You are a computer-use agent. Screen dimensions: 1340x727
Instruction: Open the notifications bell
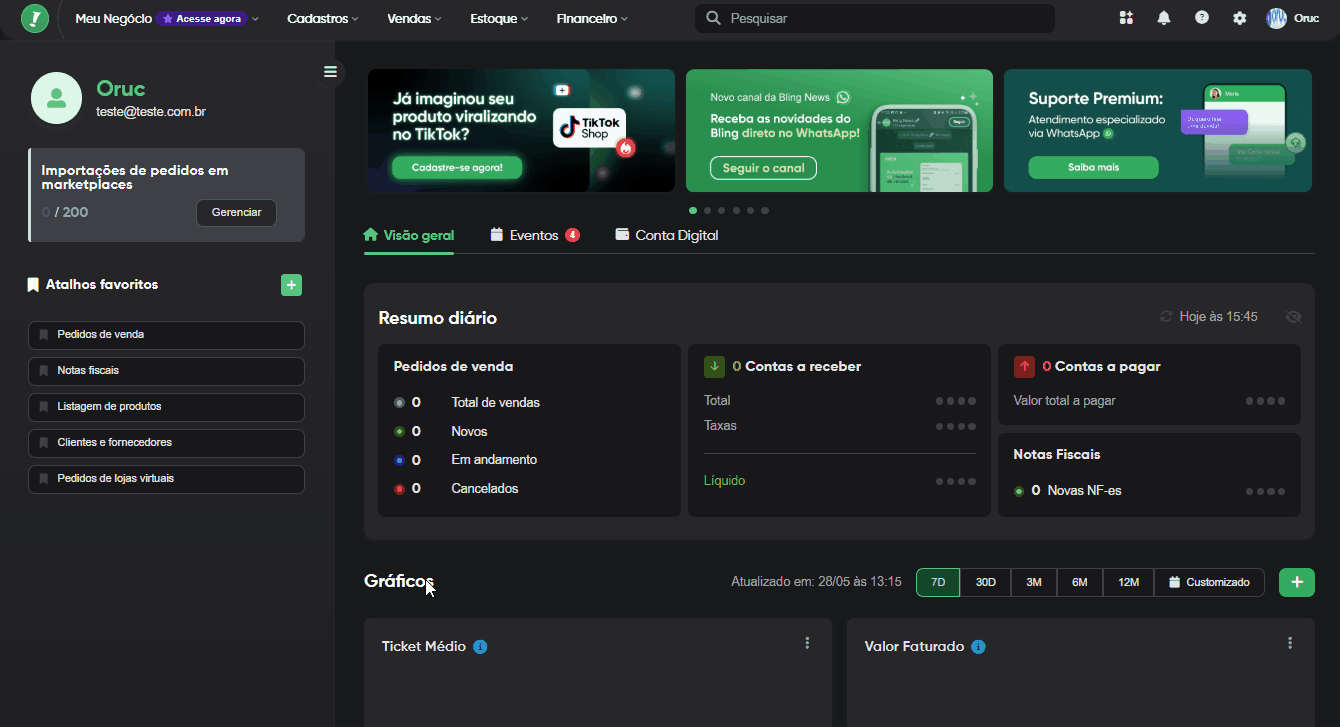pos(1164,18)
